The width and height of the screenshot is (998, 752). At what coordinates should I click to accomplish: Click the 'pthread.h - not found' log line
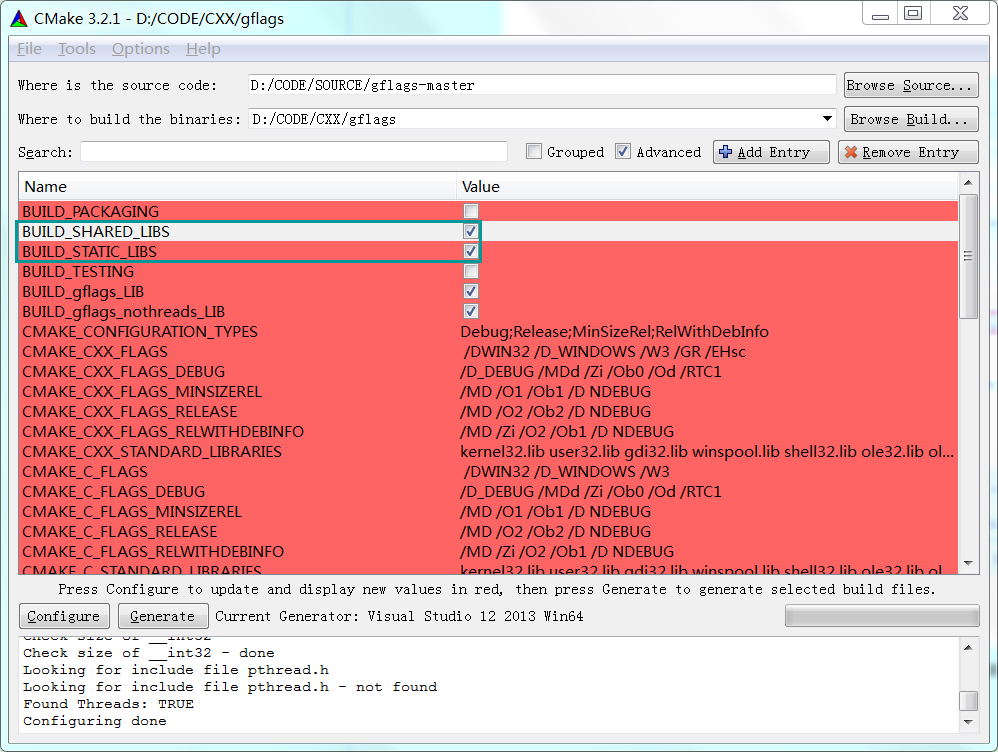pos(230,686)
